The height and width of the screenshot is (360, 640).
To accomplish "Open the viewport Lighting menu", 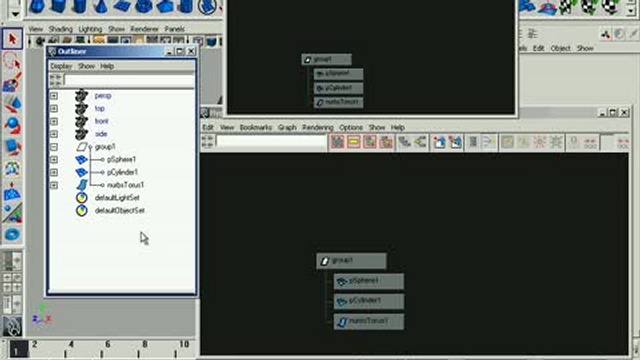I will point(90,29).
